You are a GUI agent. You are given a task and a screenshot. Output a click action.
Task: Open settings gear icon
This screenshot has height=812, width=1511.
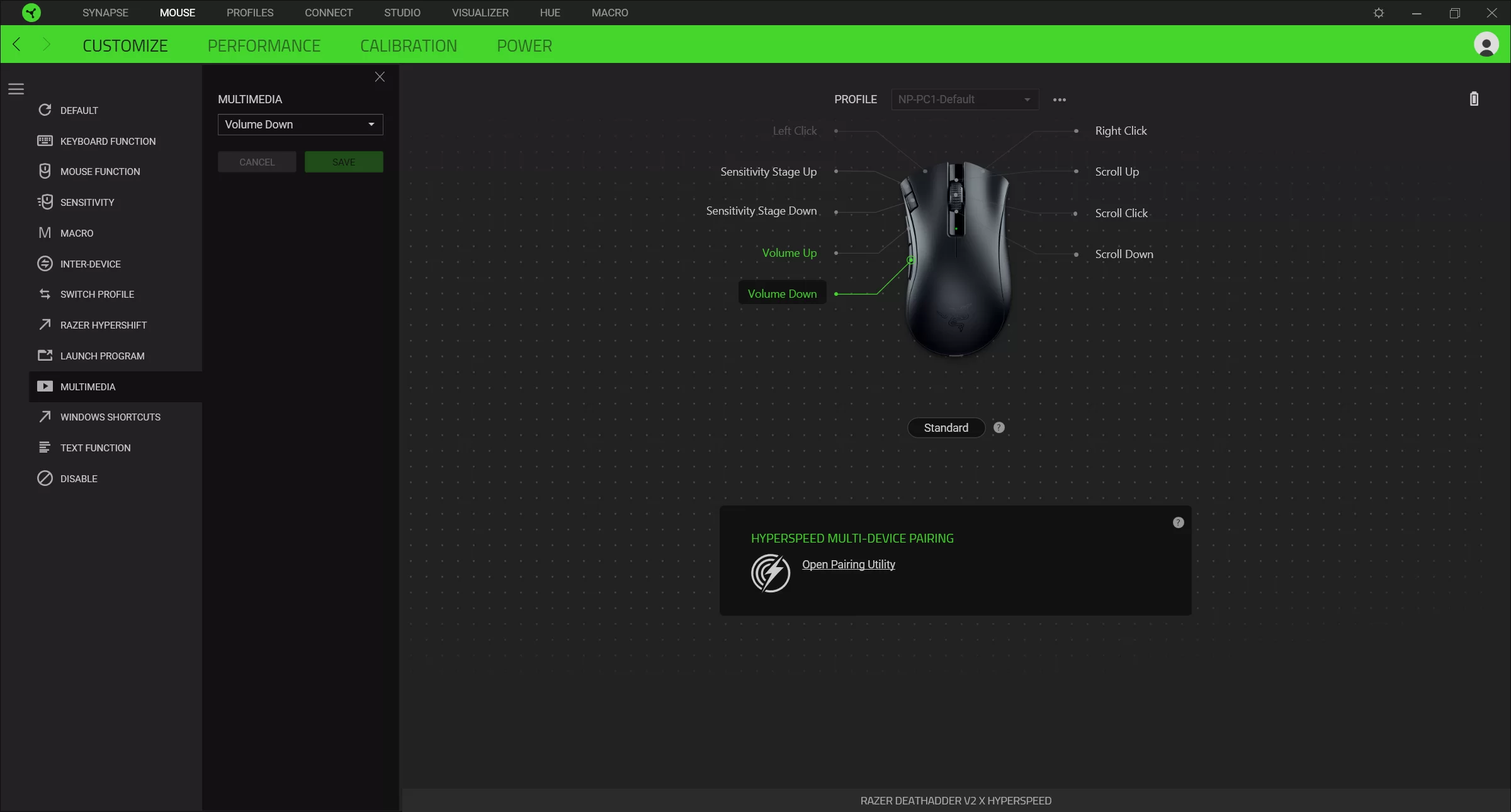coord(1379,13)
